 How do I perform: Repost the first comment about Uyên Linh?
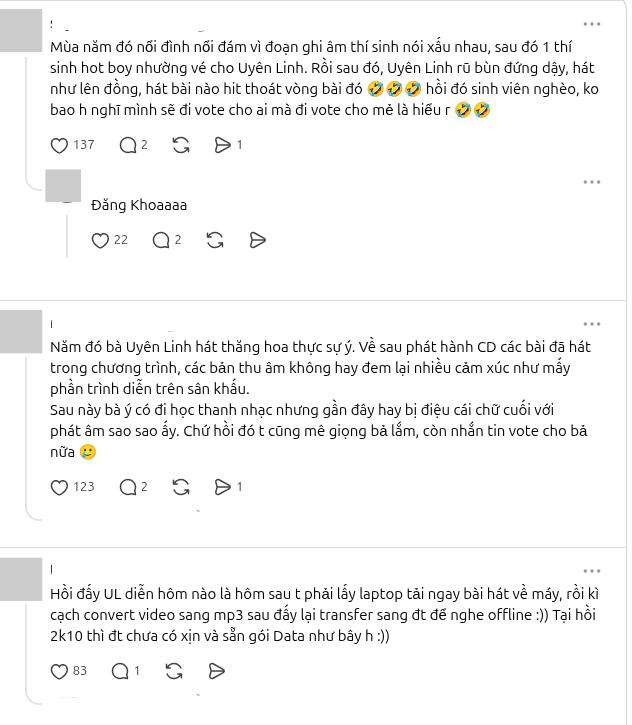click(x=181, y=146)
